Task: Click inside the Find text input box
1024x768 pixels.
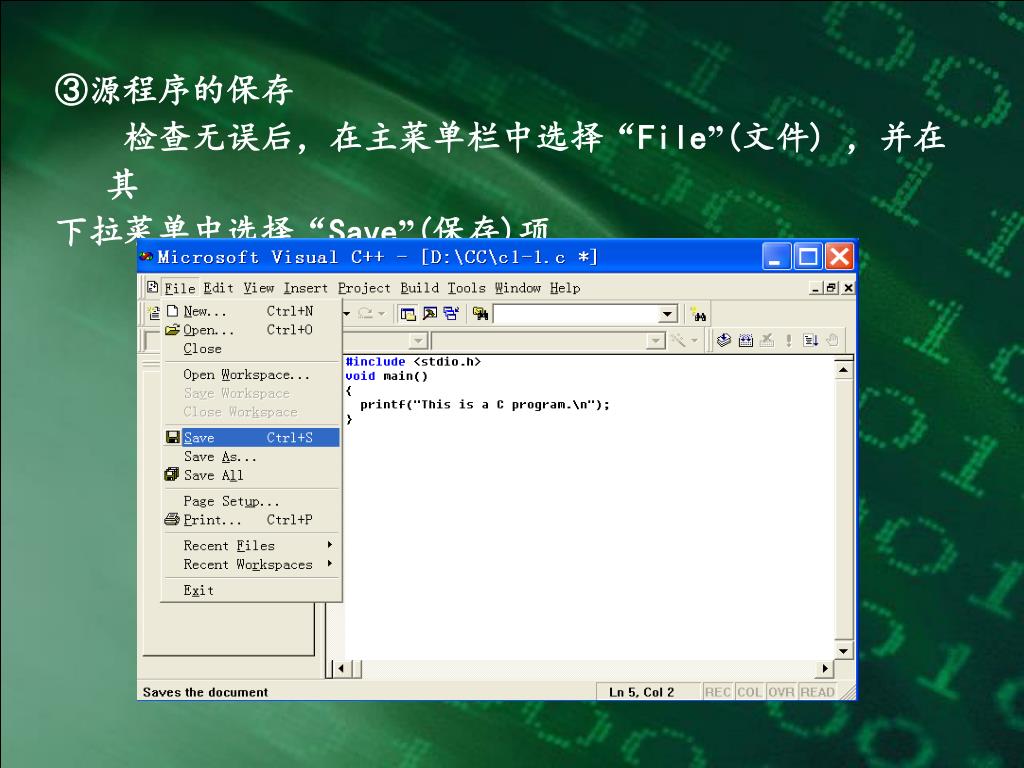Action: tap(576, 314)
